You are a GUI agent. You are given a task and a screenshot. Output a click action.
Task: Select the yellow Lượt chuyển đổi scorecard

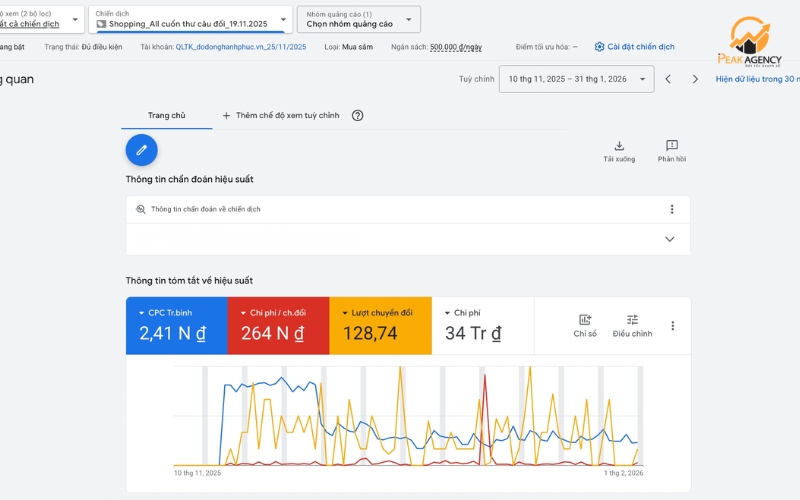tap(380, 326)
